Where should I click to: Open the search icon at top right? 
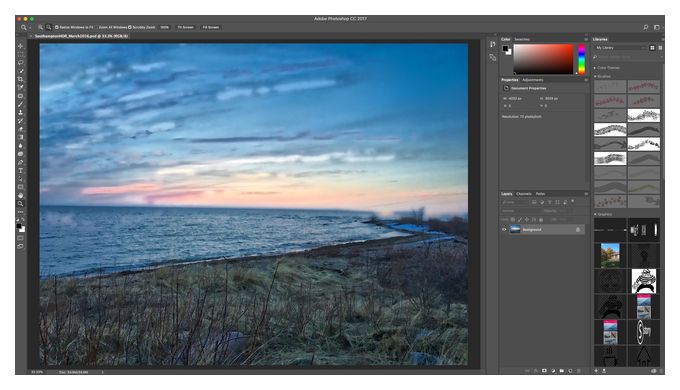click(645, 27)
